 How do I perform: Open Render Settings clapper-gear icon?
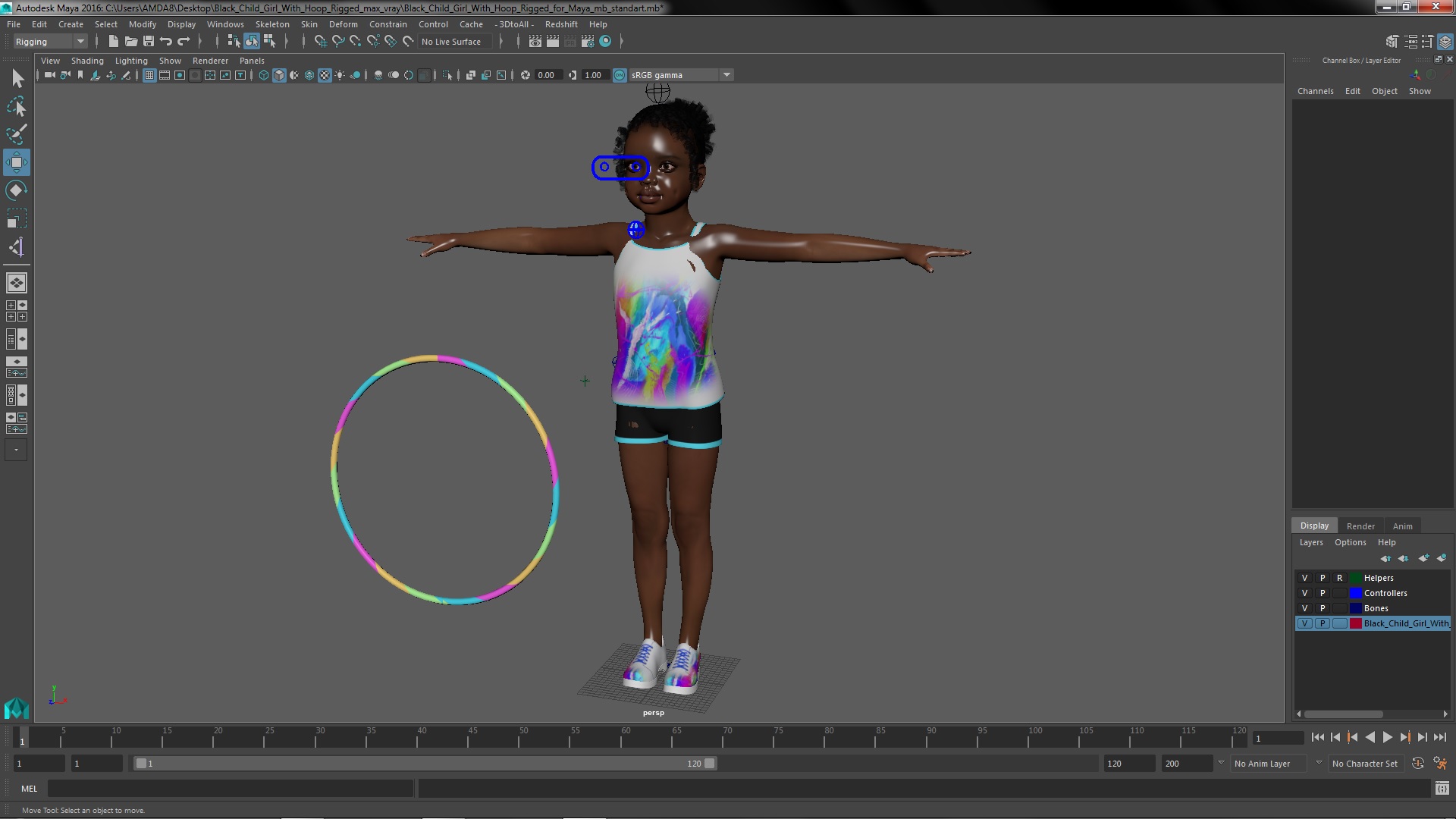(588, 42)
